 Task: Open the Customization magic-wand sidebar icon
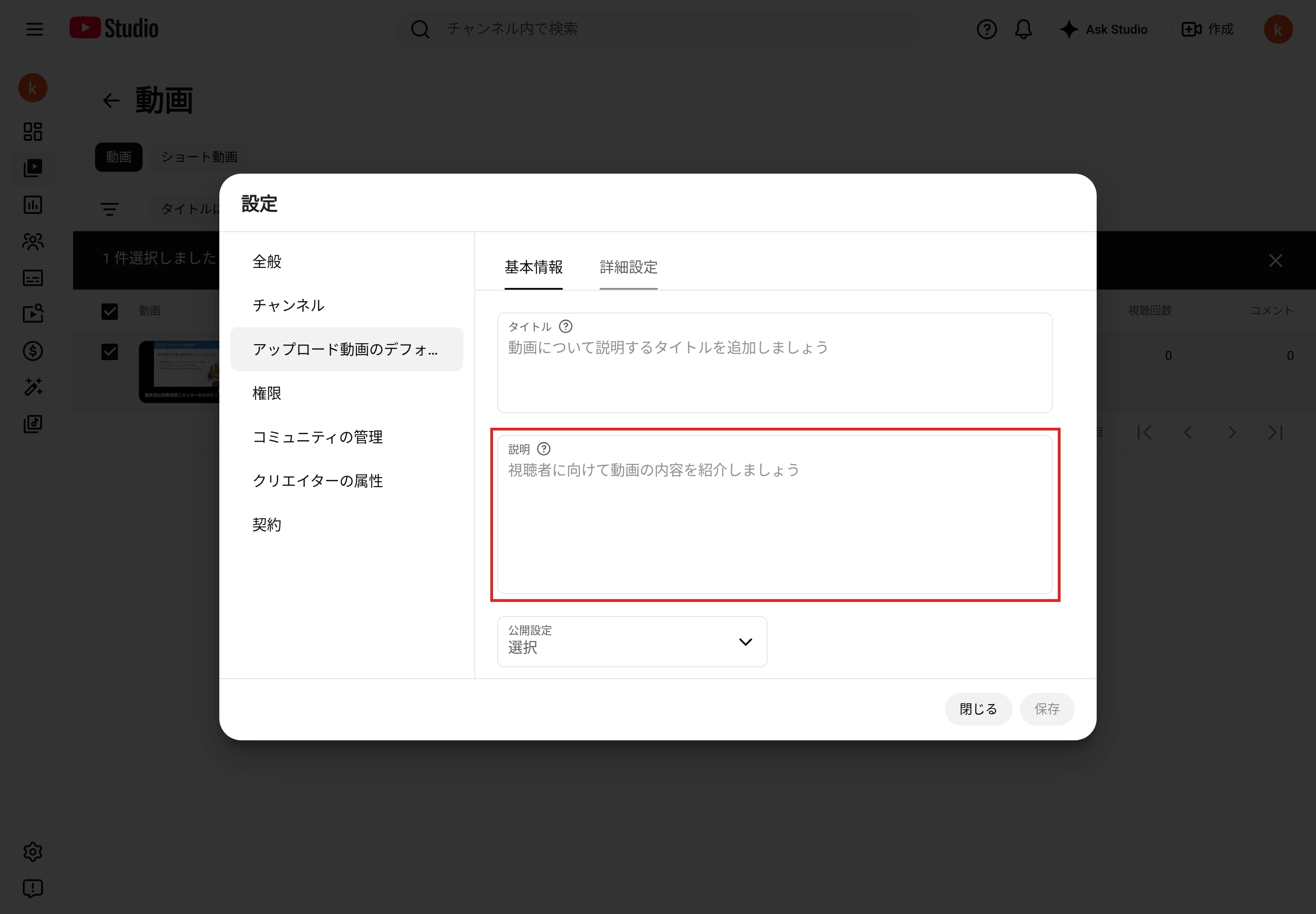click(x=32, y=387)
